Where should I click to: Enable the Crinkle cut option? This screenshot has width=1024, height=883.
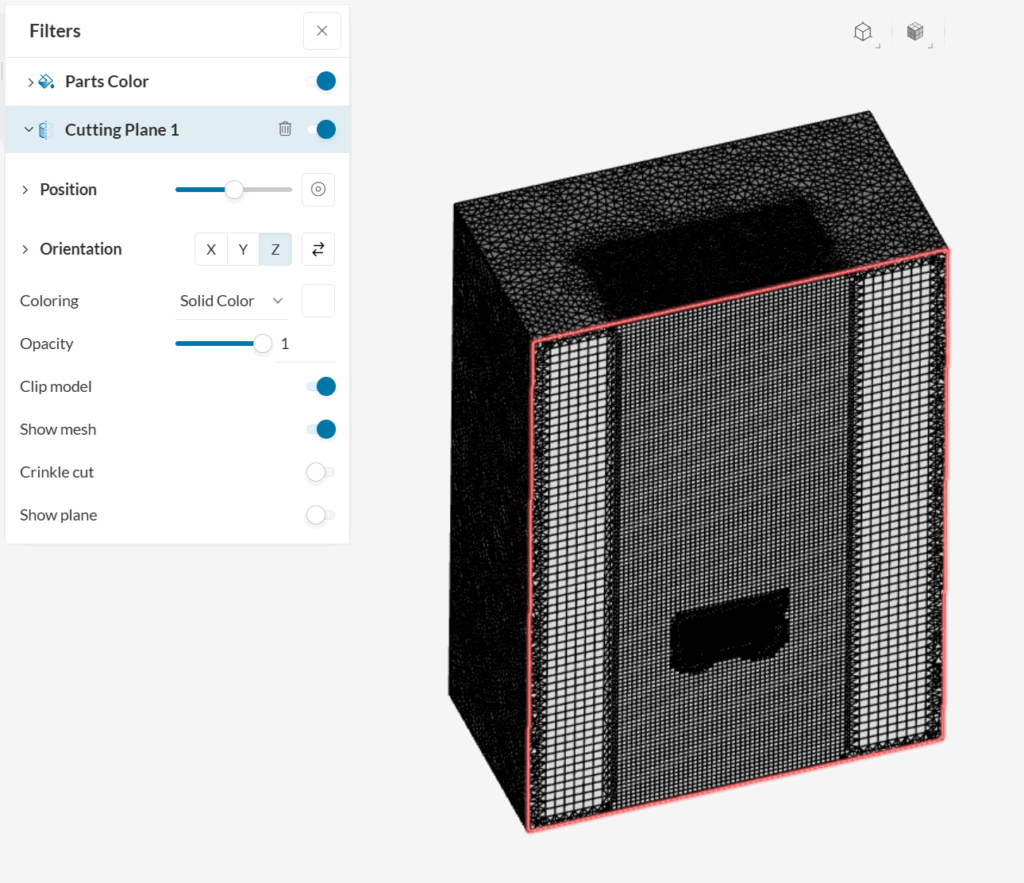click(321, 472)
